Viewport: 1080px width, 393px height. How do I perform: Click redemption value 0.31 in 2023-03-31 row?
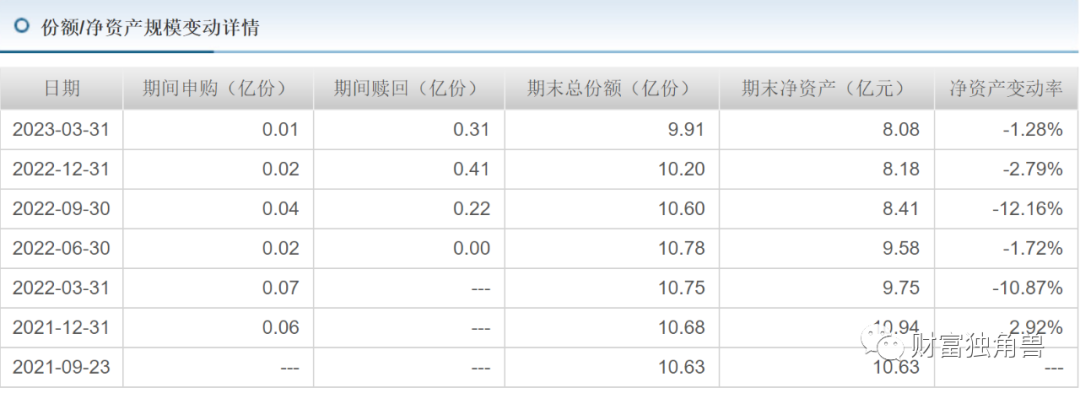pyautogui.click(x=472, y=129)
